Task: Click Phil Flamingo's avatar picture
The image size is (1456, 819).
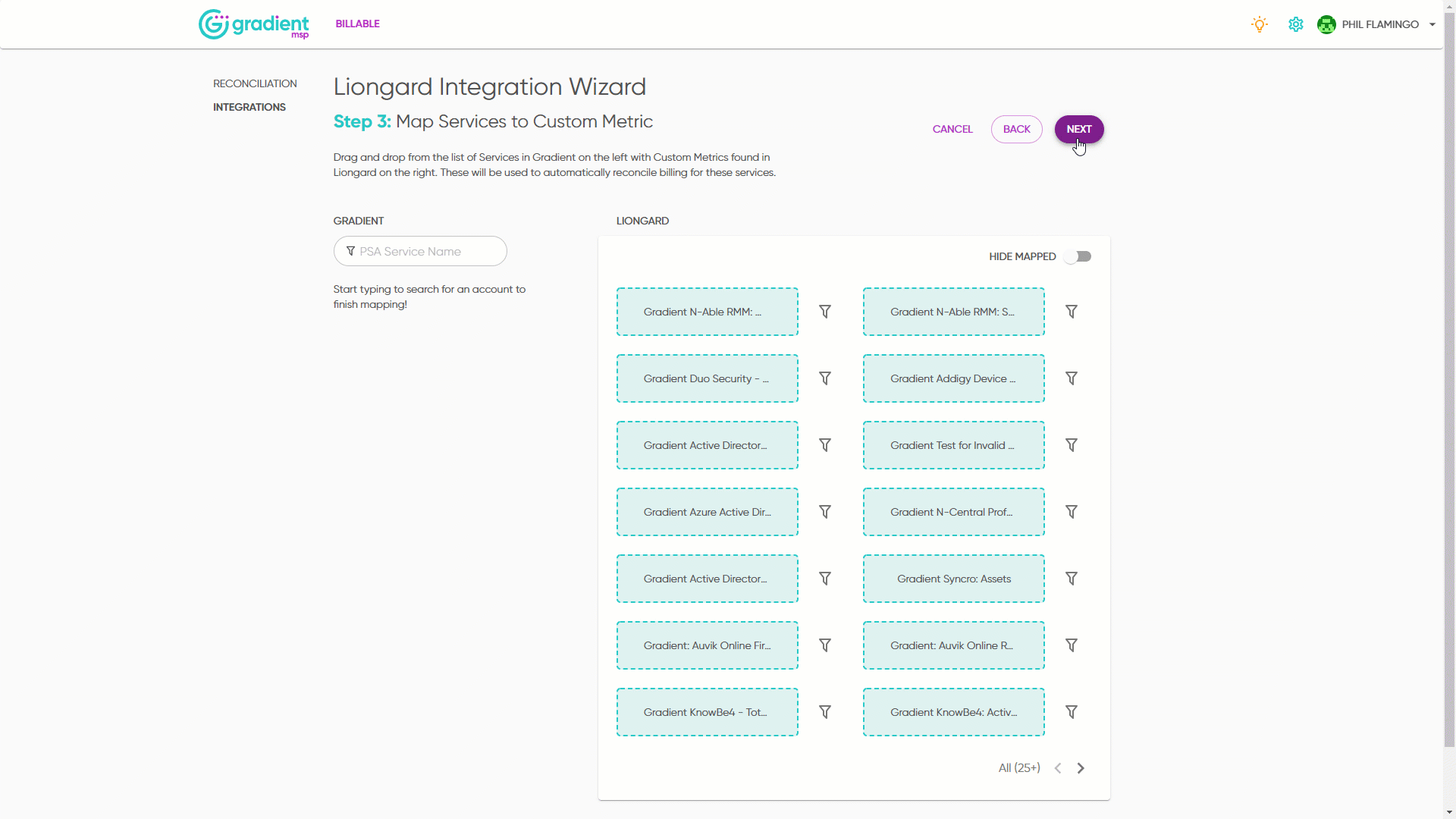Action: (x=1326, y=24)
